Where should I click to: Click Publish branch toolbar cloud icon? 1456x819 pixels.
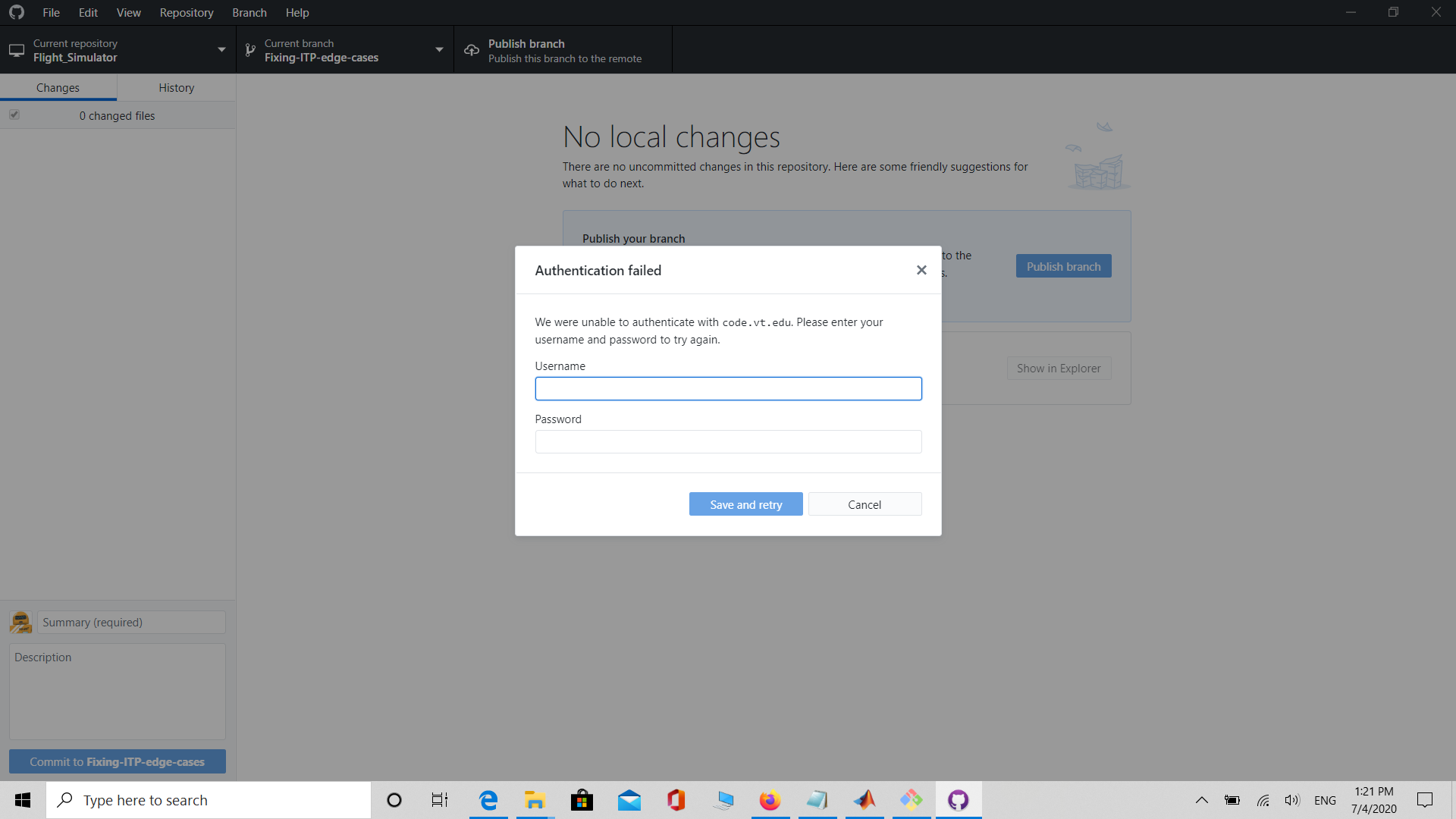pos(472,50)
